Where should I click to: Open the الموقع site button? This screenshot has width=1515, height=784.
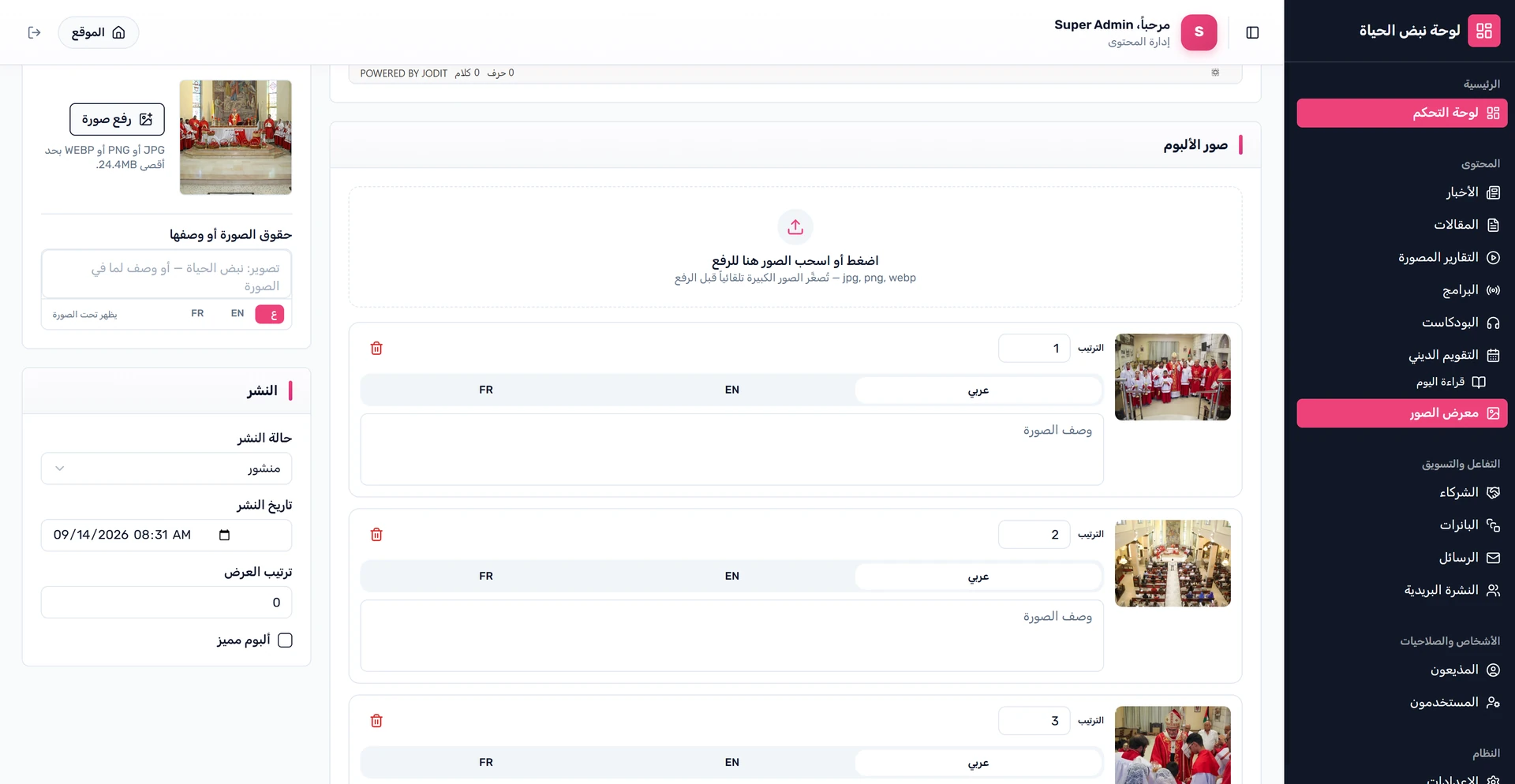99,32
